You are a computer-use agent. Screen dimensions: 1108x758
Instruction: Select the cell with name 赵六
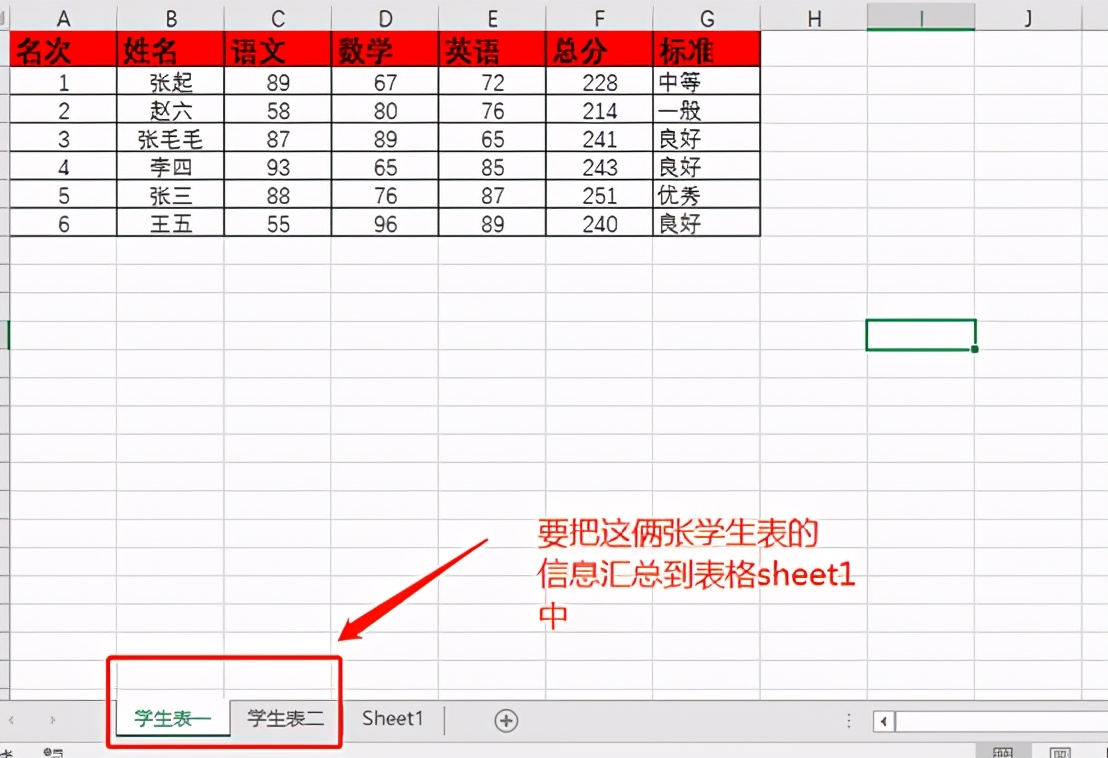pos(170,109)
